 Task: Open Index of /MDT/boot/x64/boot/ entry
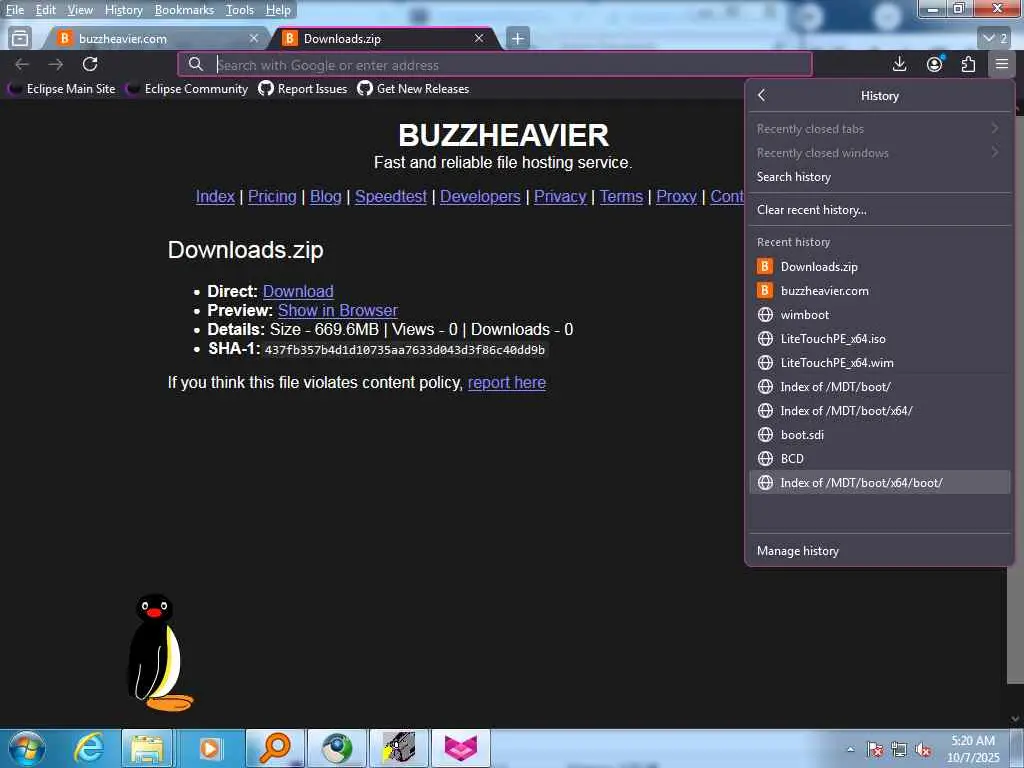pyautogui.click(x=879, y=483)
